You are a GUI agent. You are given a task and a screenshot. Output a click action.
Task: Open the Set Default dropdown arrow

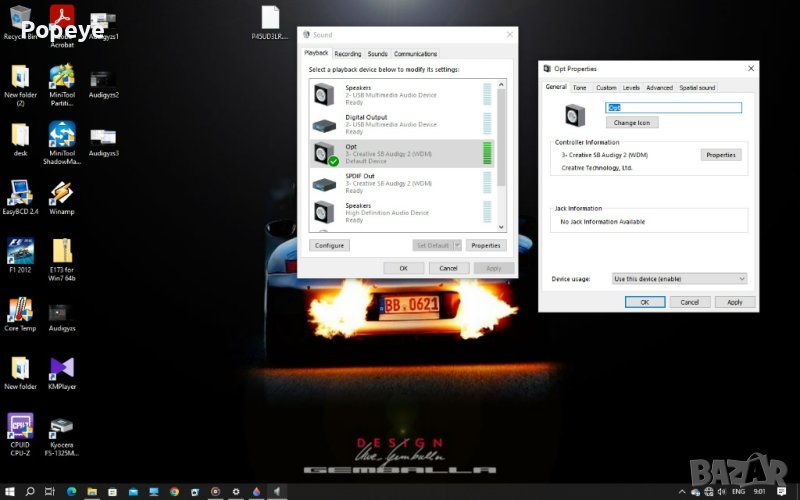pos(457,245)
